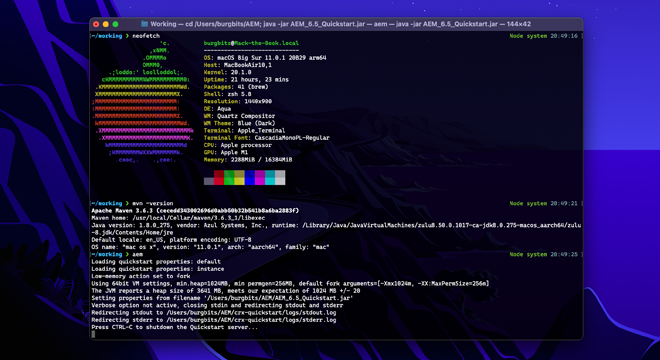Select the bold "Apache Maven 3.6.3" line
This screenshot has height=360, width=660.
click(x=195, y=211)
